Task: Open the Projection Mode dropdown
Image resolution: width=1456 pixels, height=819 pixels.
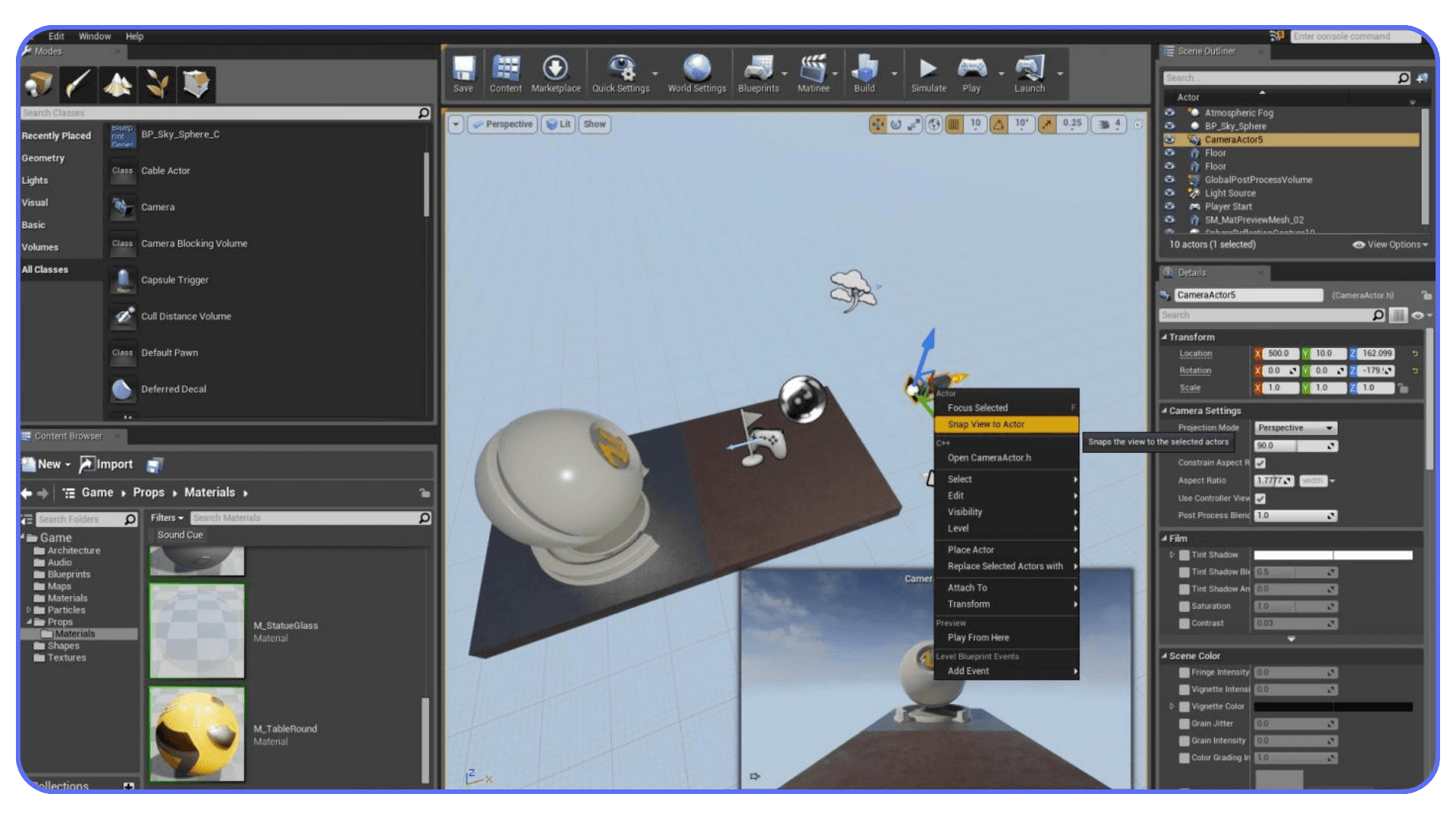Action: [1294, 427]
